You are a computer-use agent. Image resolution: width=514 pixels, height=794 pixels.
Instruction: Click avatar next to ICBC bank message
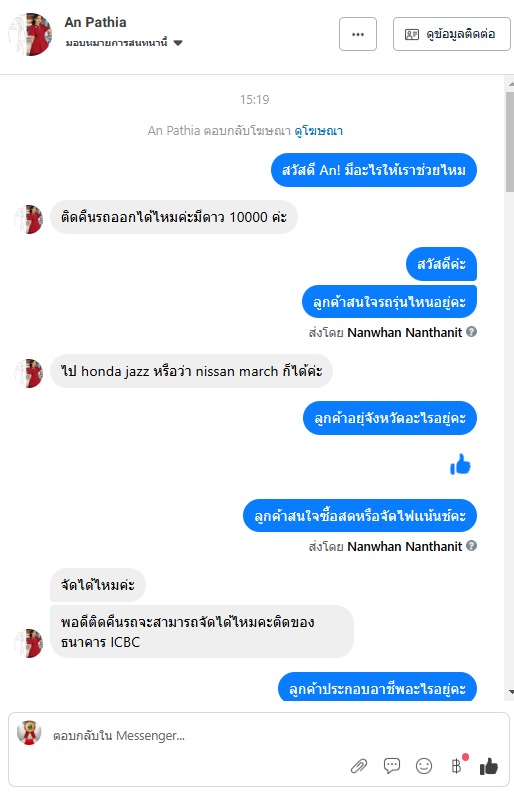point(28,643)
